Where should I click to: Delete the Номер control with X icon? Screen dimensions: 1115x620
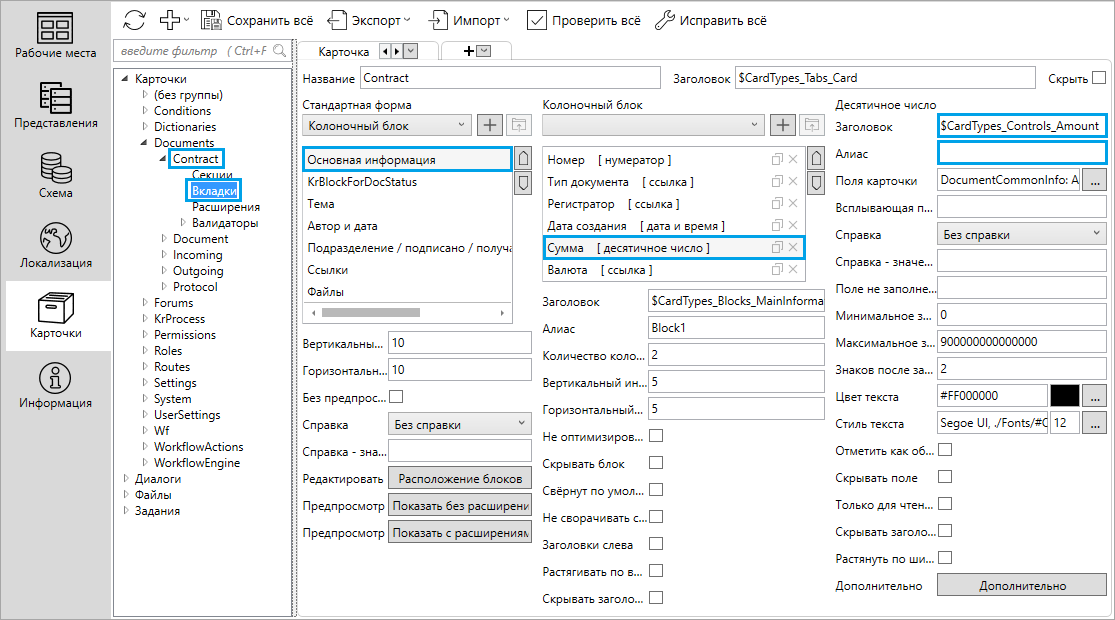click(793, 160)
